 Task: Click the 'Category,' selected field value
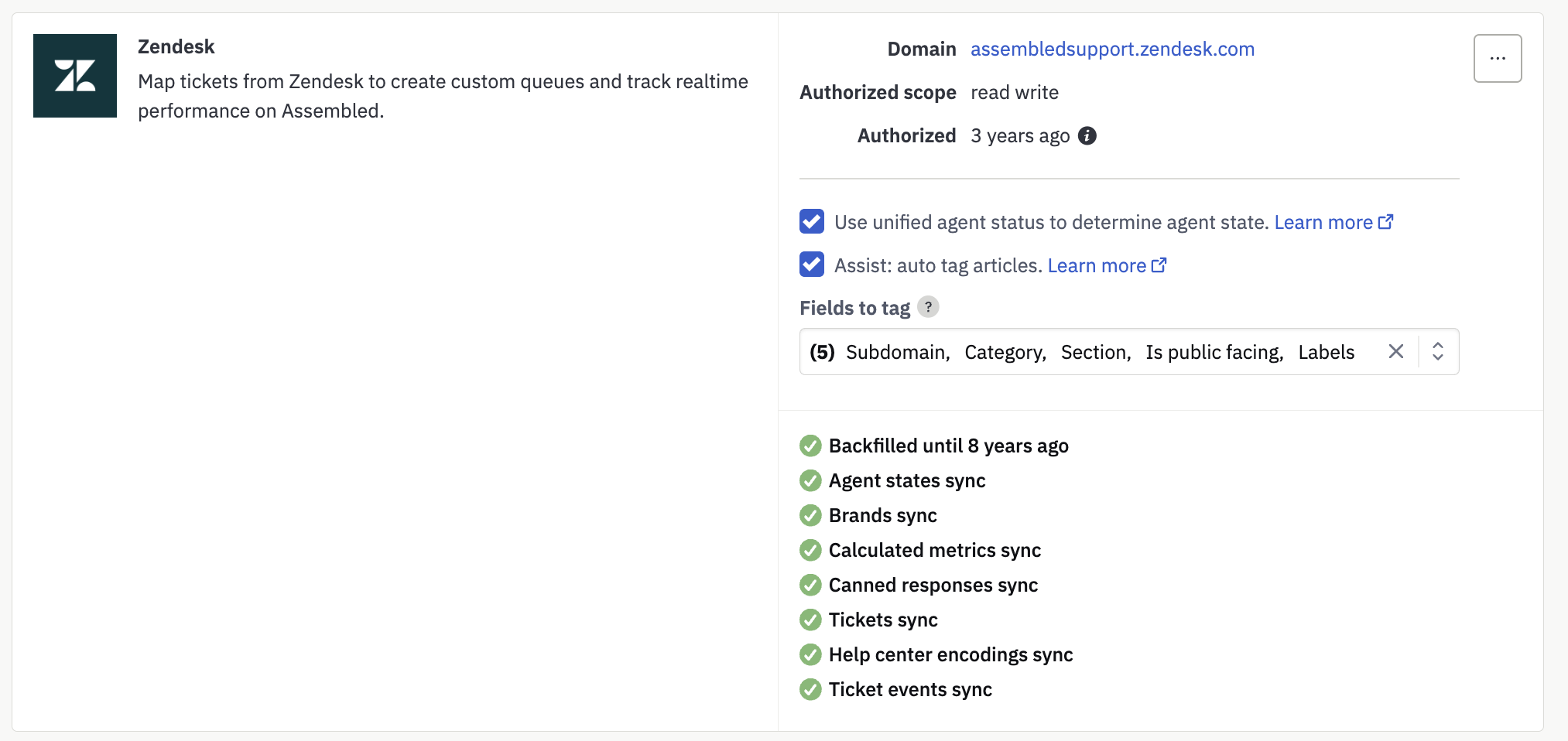click(1005, 352)
